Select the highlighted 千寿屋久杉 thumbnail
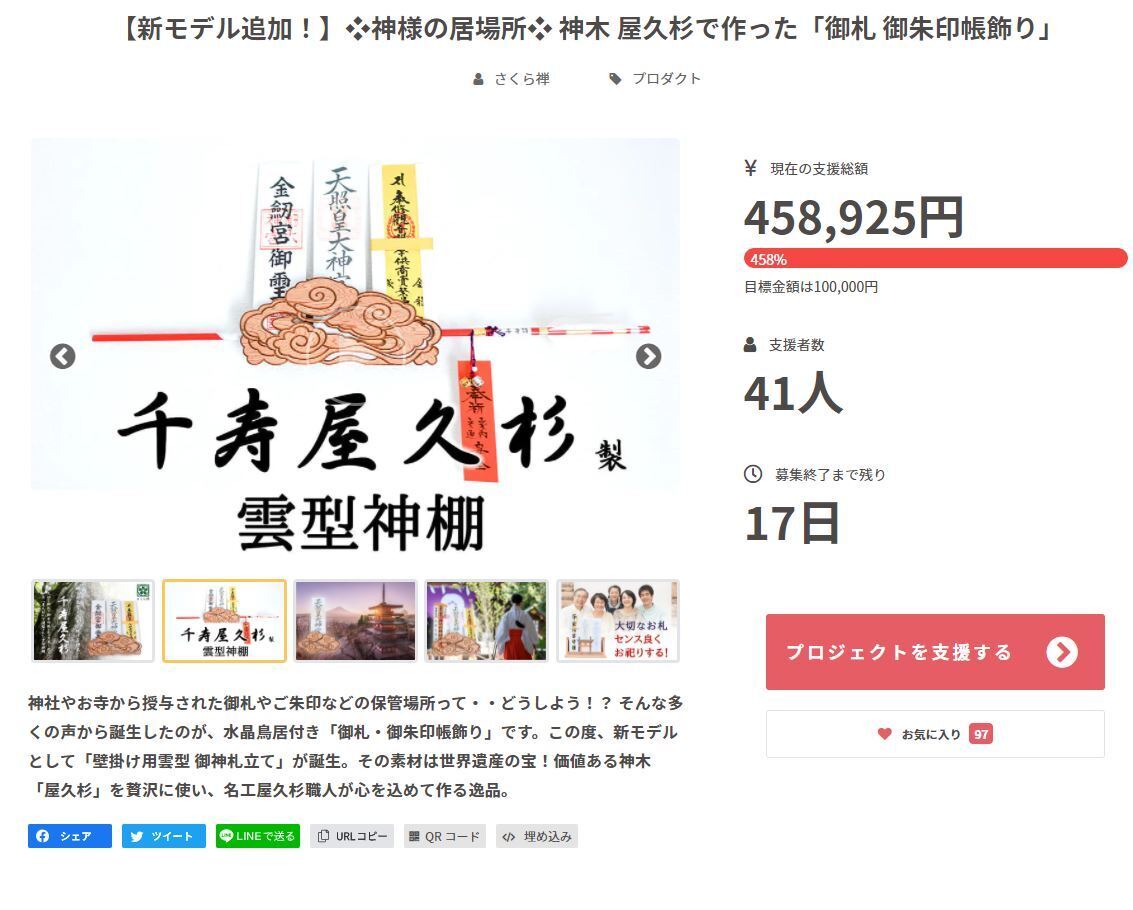This screenshot has width=1133, height=910. (225, 621)
